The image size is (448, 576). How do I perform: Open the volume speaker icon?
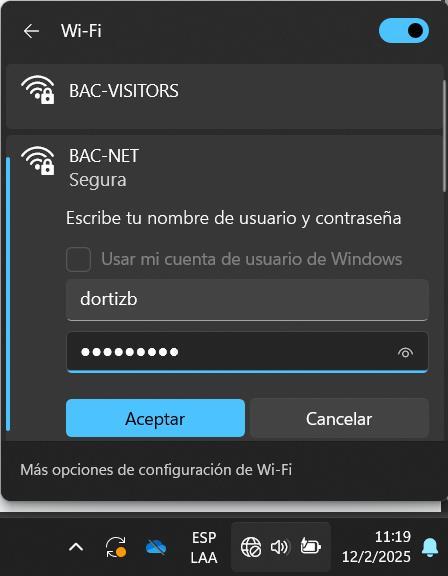pos(279,547)
